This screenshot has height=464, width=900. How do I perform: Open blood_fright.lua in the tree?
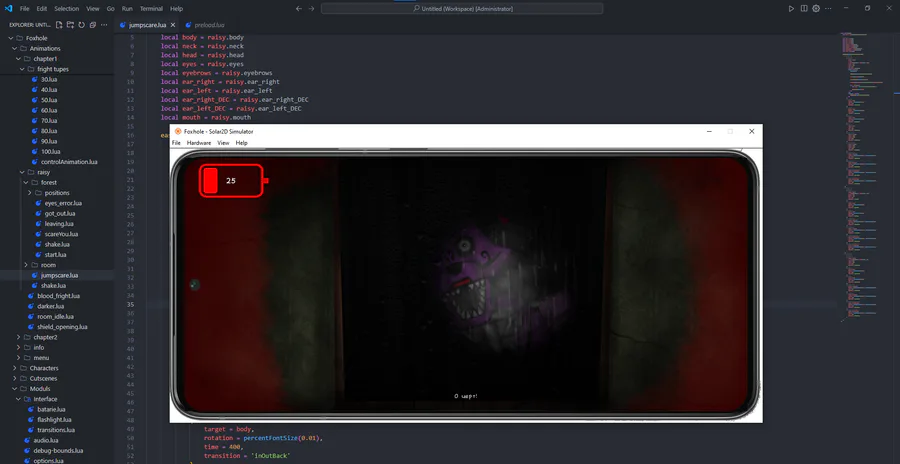pos(58,296)
